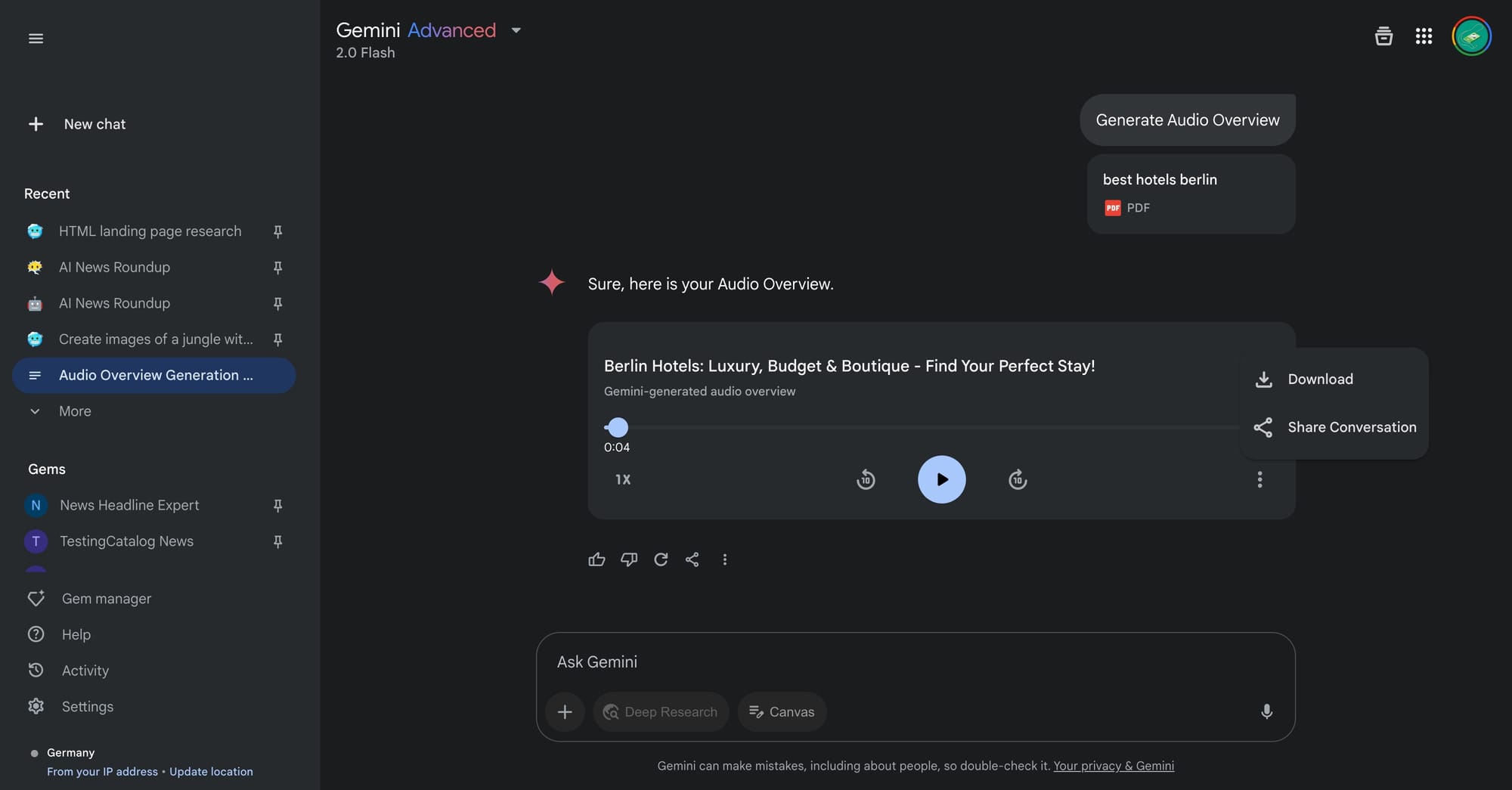1512x790 pixels.
Task: Click the thumbs down icon below the response
Action: click(x=629, y=559)
